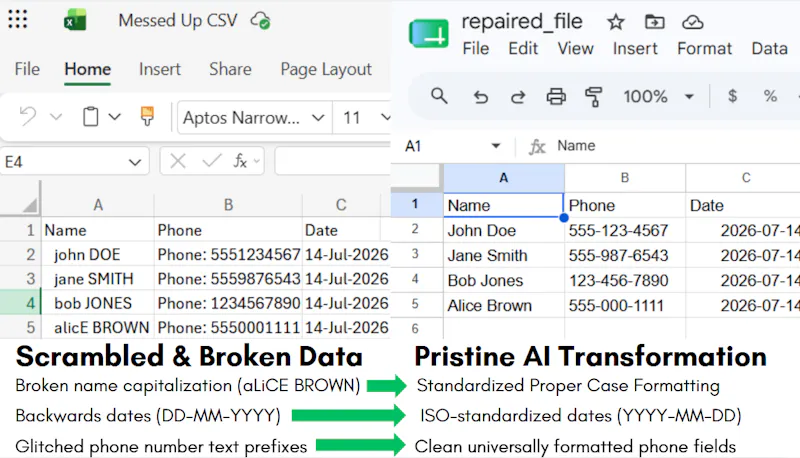Open the font size 11 dropdown
This screenshot has width=800, height=458.
point(386,118)
